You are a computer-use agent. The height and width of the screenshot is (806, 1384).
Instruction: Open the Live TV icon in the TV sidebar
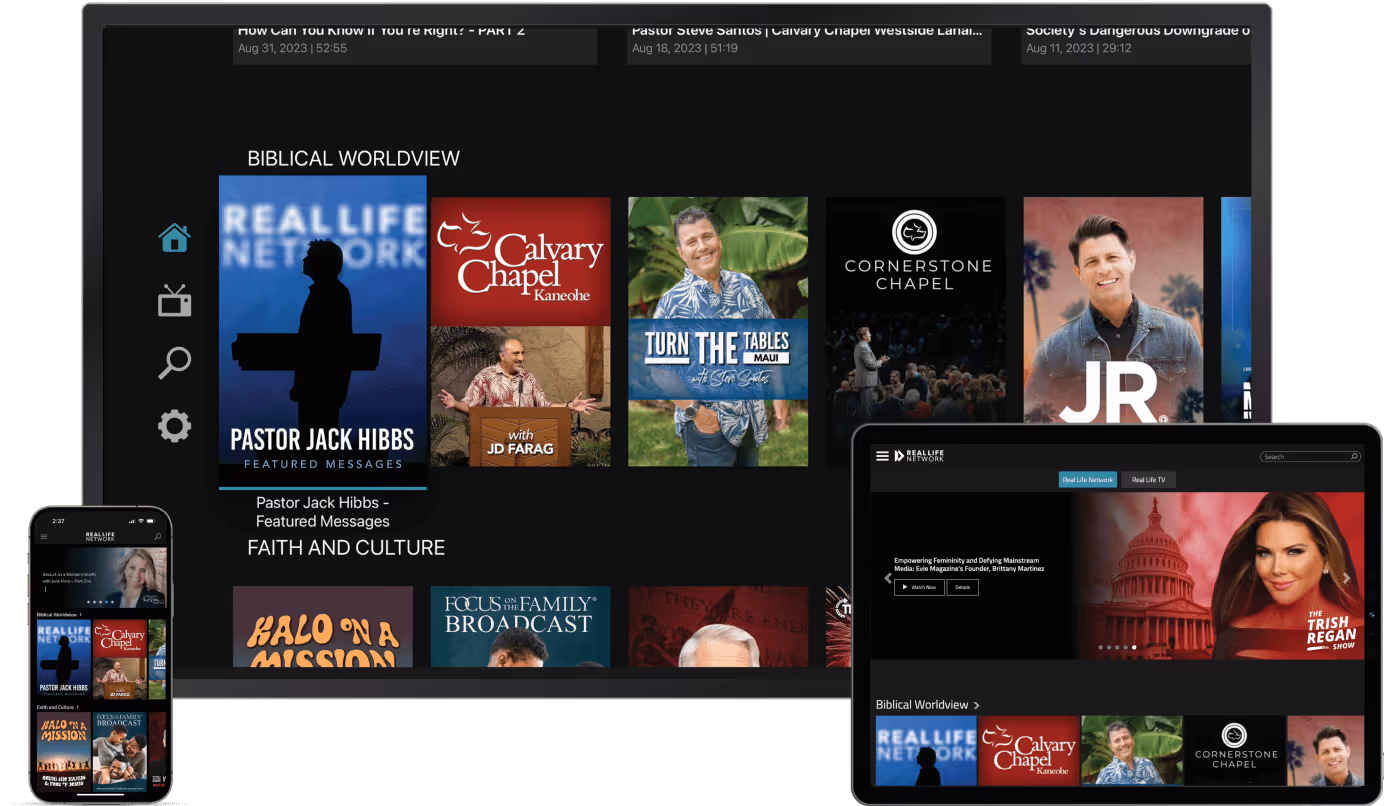point(174,299)
